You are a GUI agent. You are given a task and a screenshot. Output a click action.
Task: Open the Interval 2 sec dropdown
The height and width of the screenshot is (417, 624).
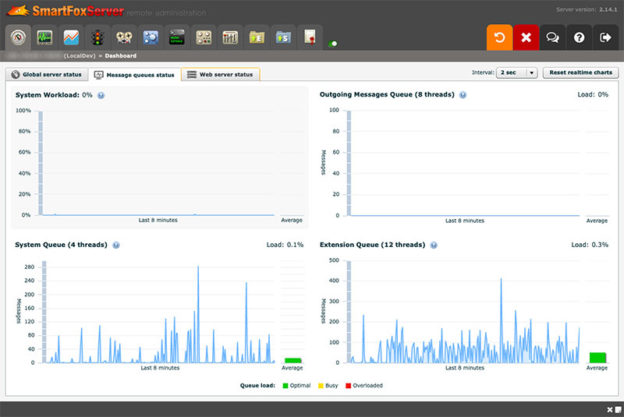click(x=517, y=72)
